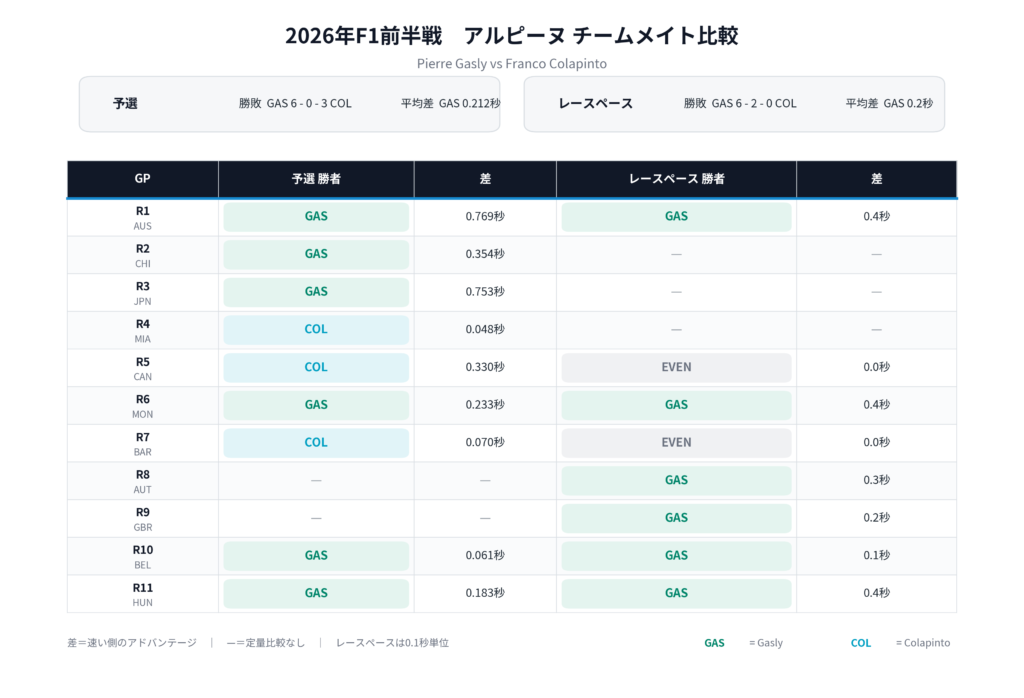Click the GAS race pace badge in R6 row
Image resolution: width=1024 pixels, height=698 pixels.
click(677, 405)
